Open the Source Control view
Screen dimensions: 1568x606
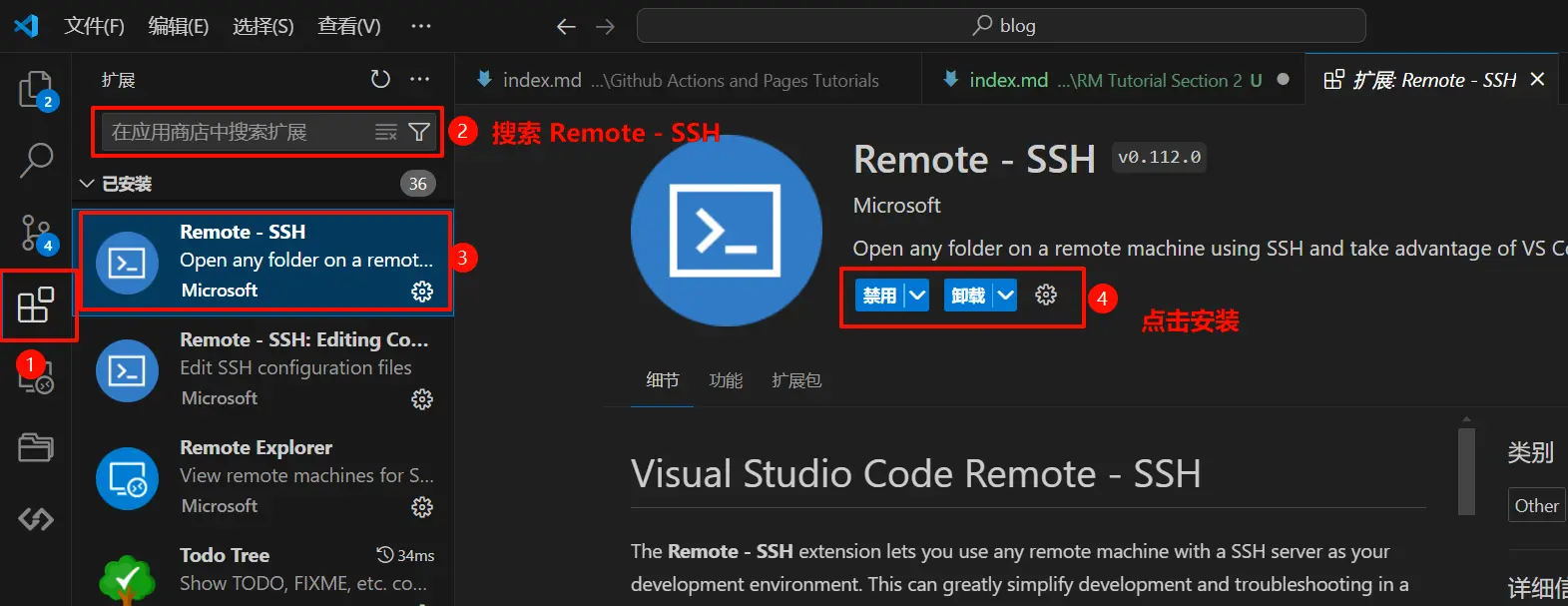(x=36, y=233)
